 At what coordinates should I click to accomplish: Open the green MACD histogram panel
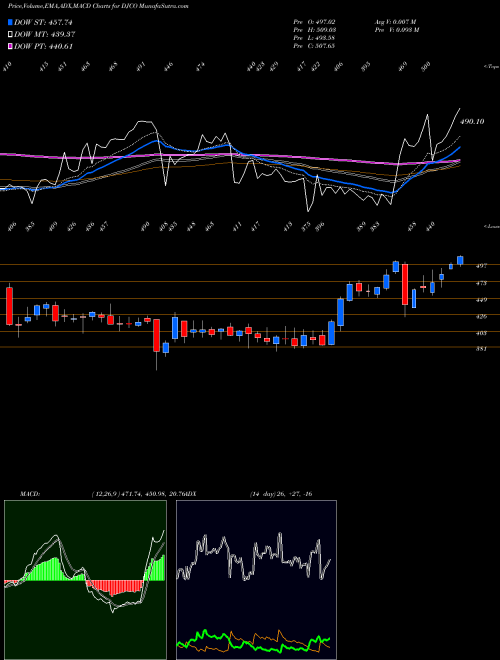click(85, 580)
